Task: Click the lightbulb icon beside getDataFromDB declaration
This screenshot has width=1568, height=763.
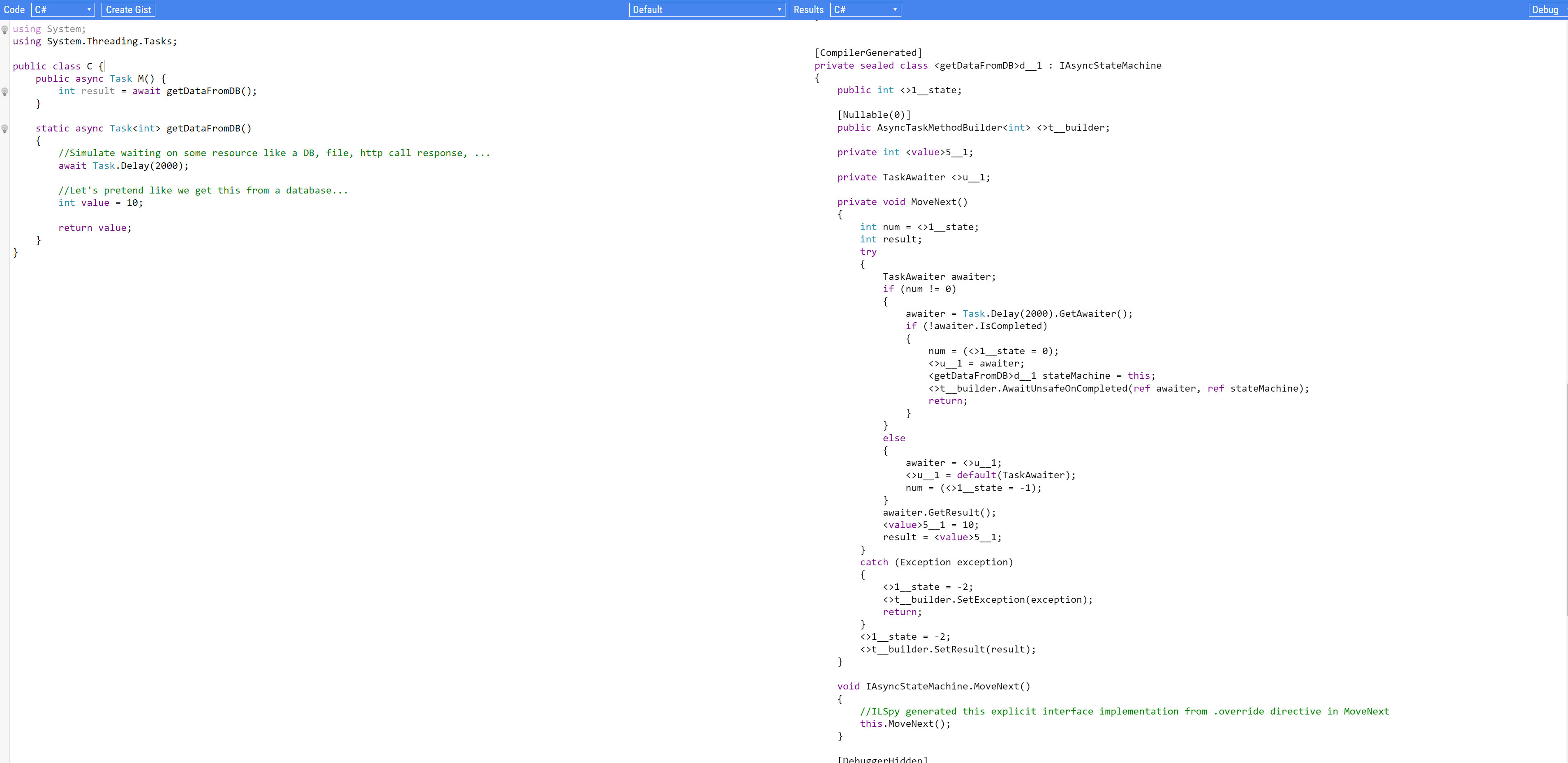Action: (5, 128)
